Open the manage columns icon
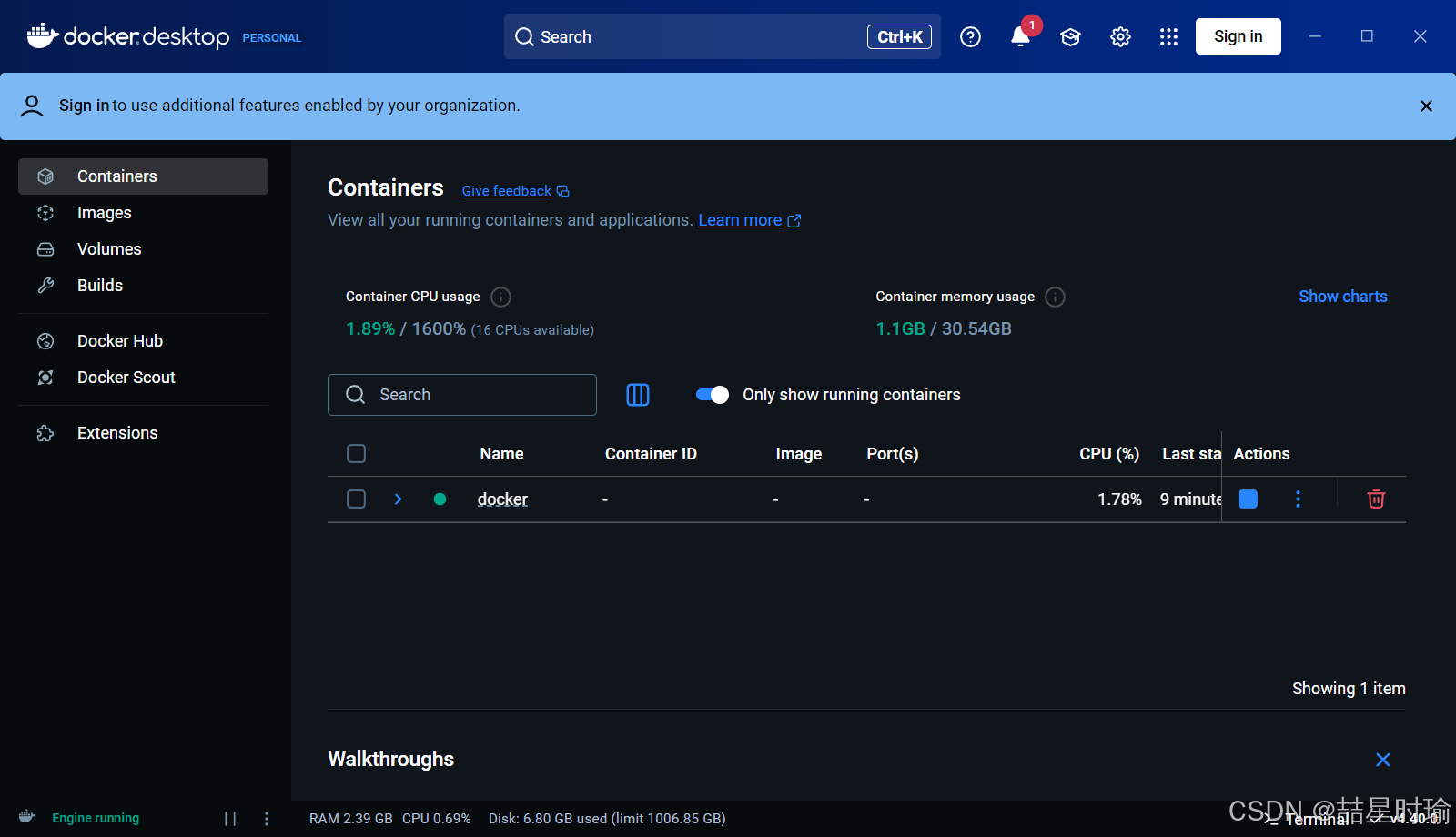Viewport: 1456px width, 837px height. click(x=638, y=395)
